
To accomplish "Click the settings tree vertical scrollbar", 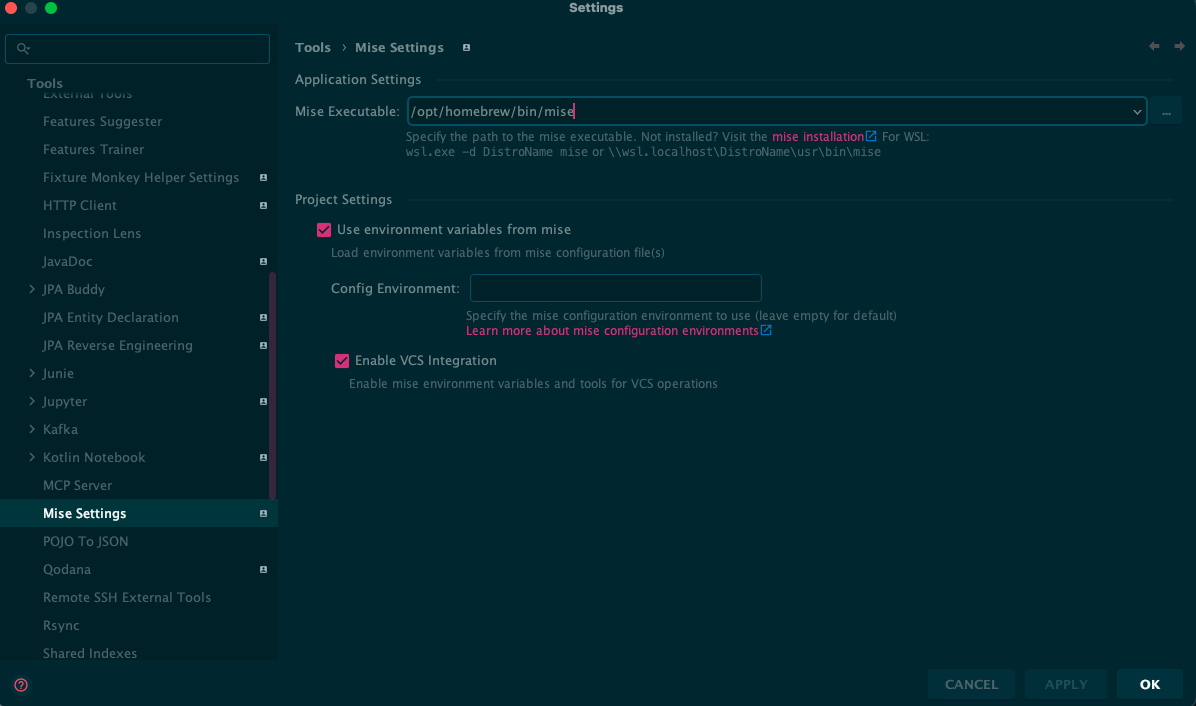I will click(x=273, y=385).
